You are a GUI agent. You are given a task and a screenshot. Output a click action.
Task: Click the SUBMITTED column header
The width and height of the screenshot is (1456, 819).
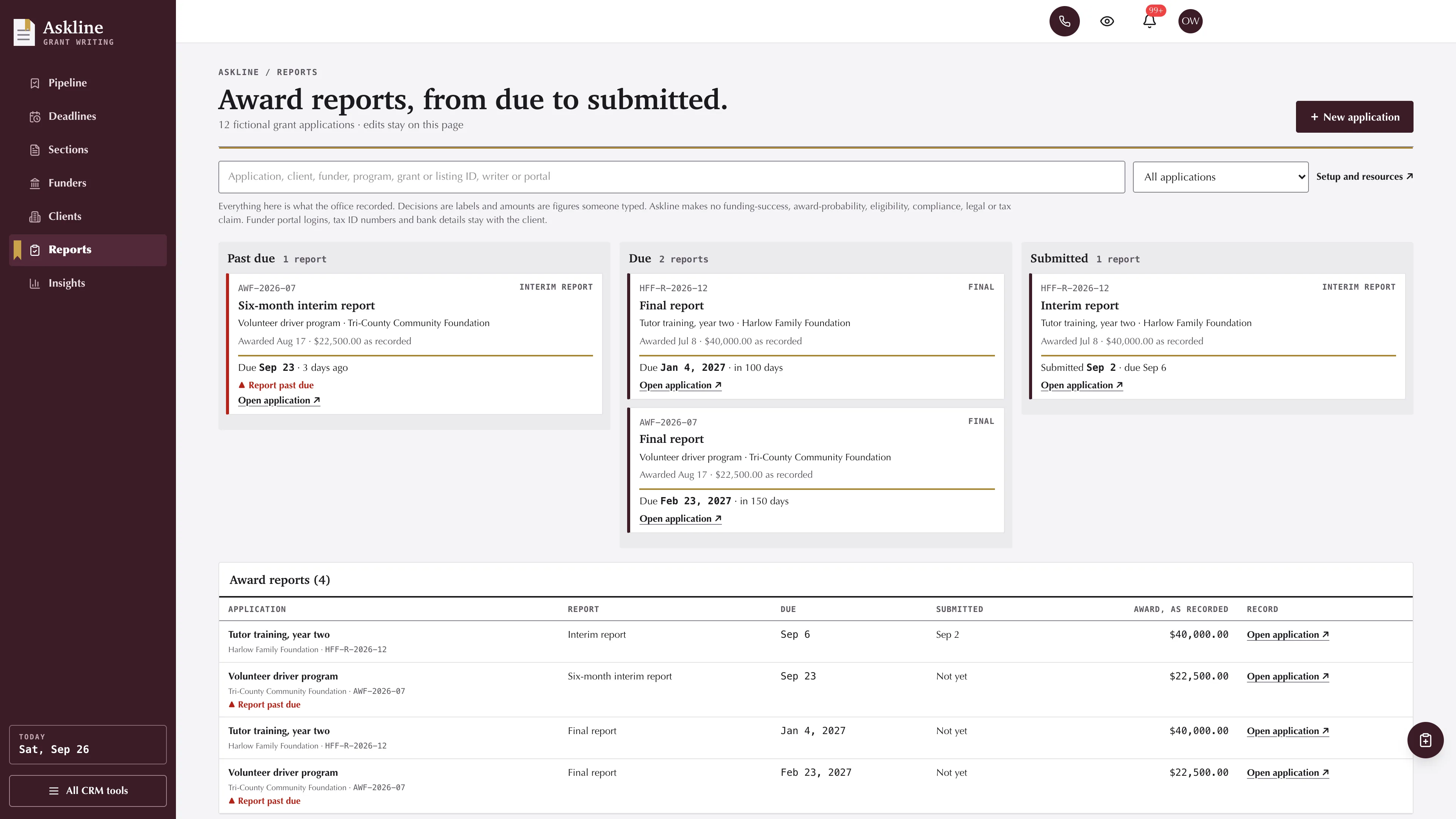959,609
